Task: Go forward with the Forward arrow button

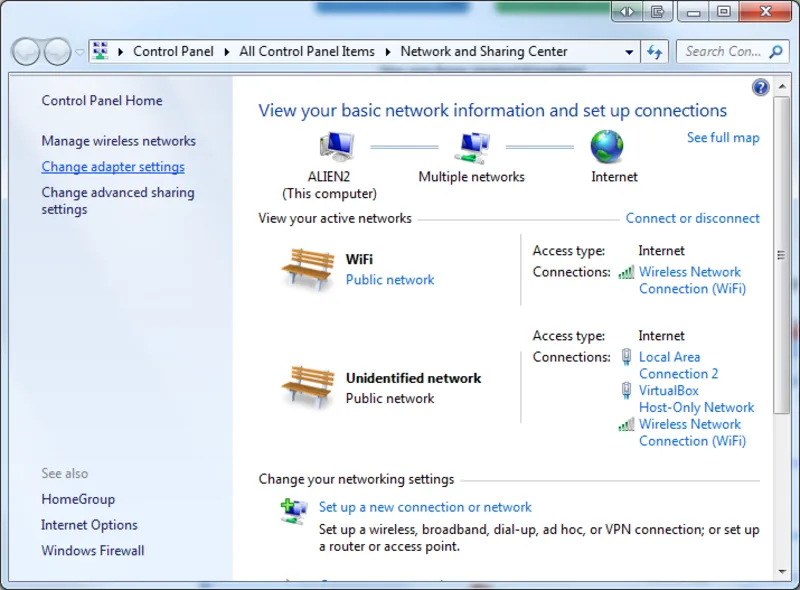Action: click(x=57, y=52)
